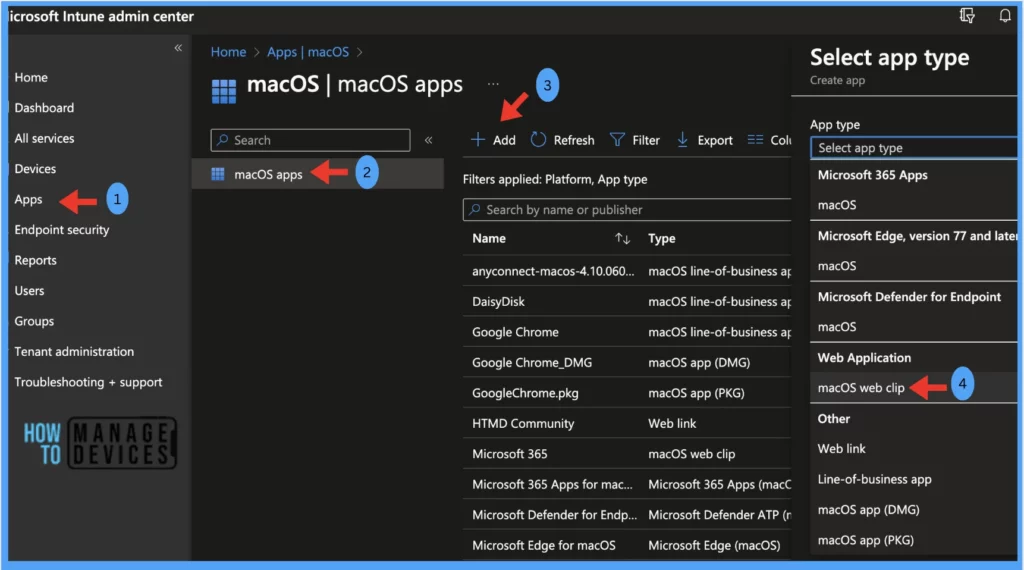
Task: Open Dashboard in the left navigation
Action: 44,108
